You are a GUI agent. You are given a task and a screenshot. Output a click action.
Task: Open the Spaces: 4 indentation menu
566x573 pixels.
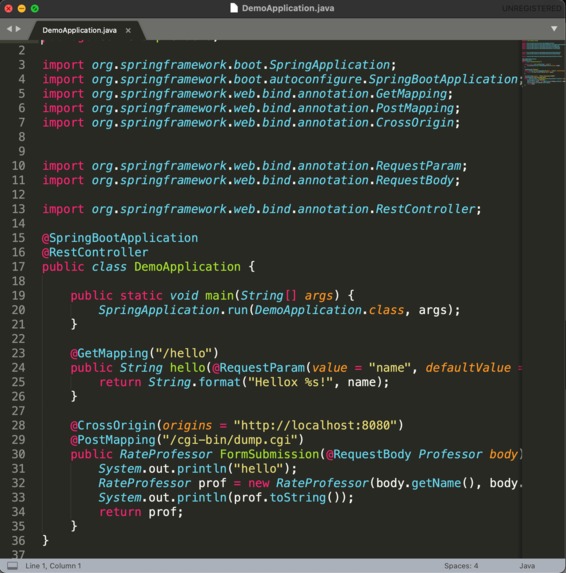[x=461, y=566]
